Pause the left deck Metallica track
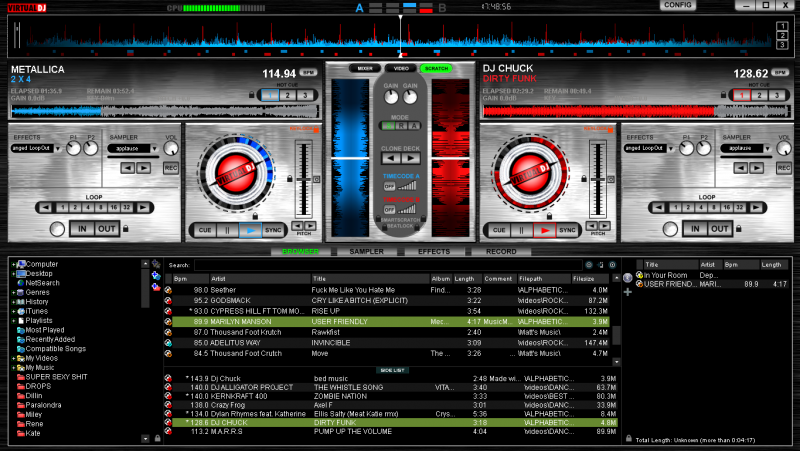800x451 pixels. click(x=227, y=230)
